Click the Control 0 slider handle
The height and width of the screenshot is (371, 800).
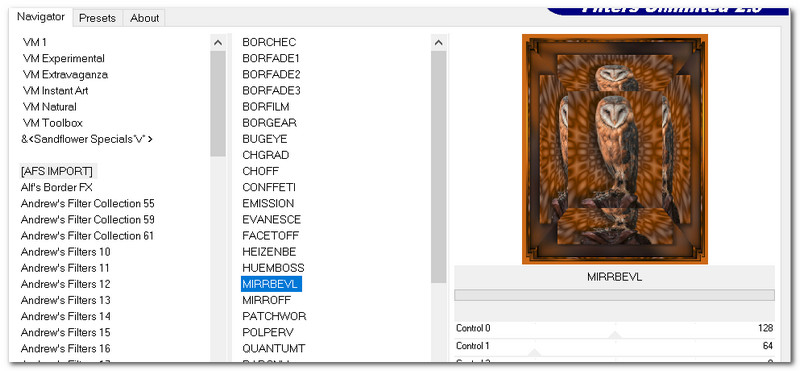[x=615, y=335]
